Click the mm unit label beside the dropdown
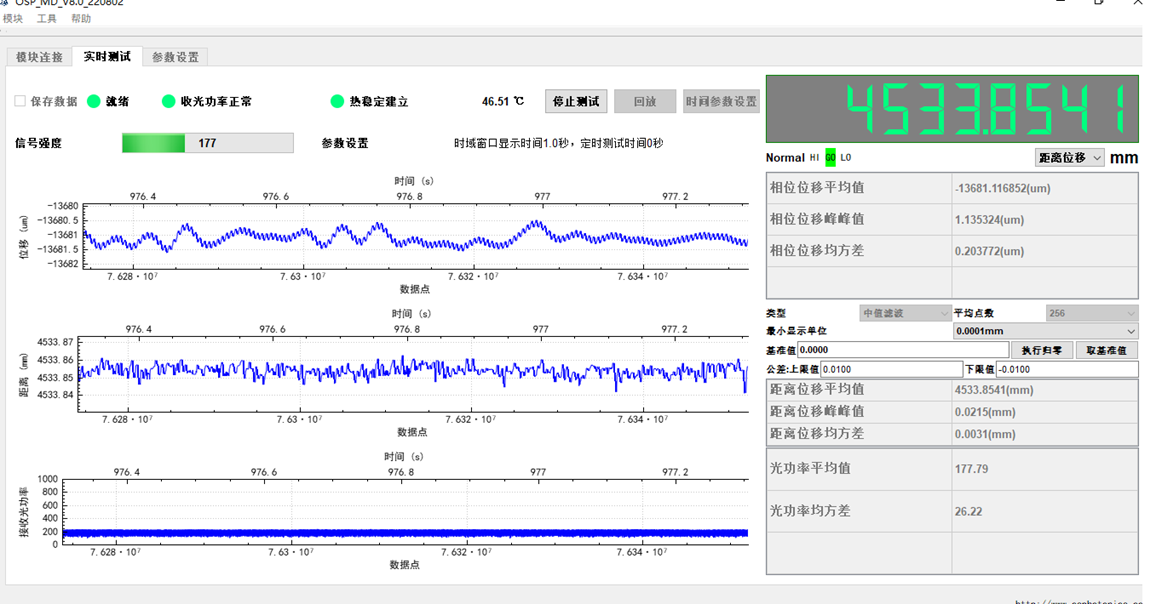Screen dimensions: 1156x604 point(1124,158)
